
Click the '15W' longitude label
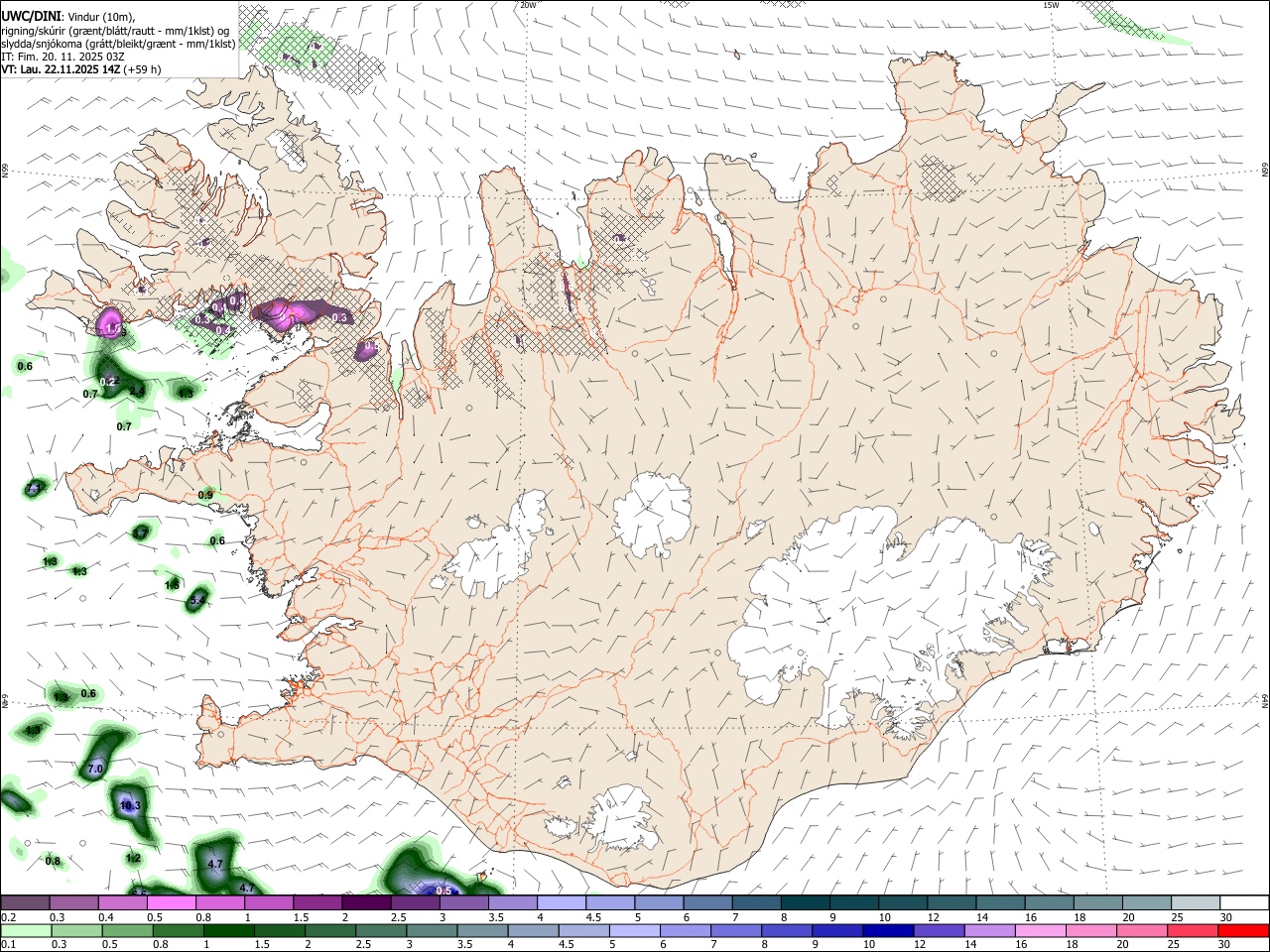pyautogui.click(x=1051, y=5)
